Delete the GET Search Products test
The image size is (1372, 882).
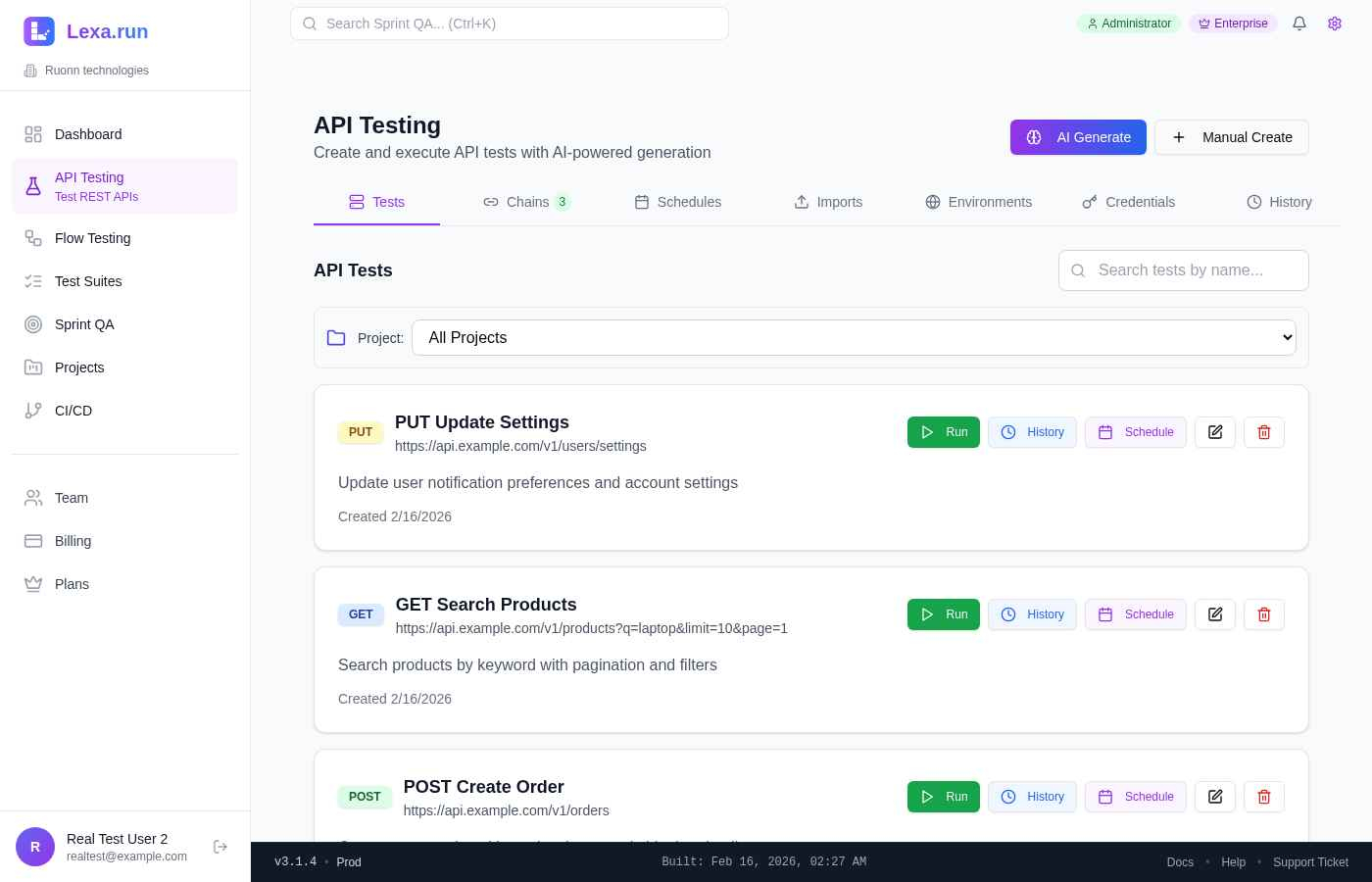1264,614
